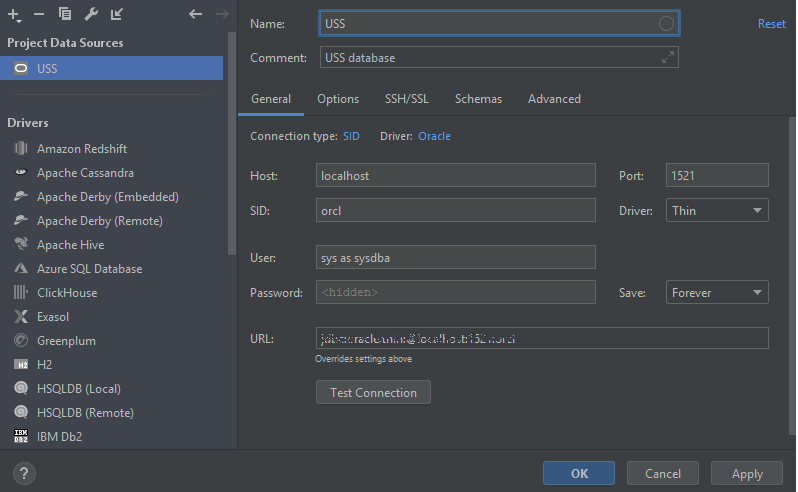Open driver settings with wrench icon
This screenshot has height=492, width=798.
pos(91,14)
